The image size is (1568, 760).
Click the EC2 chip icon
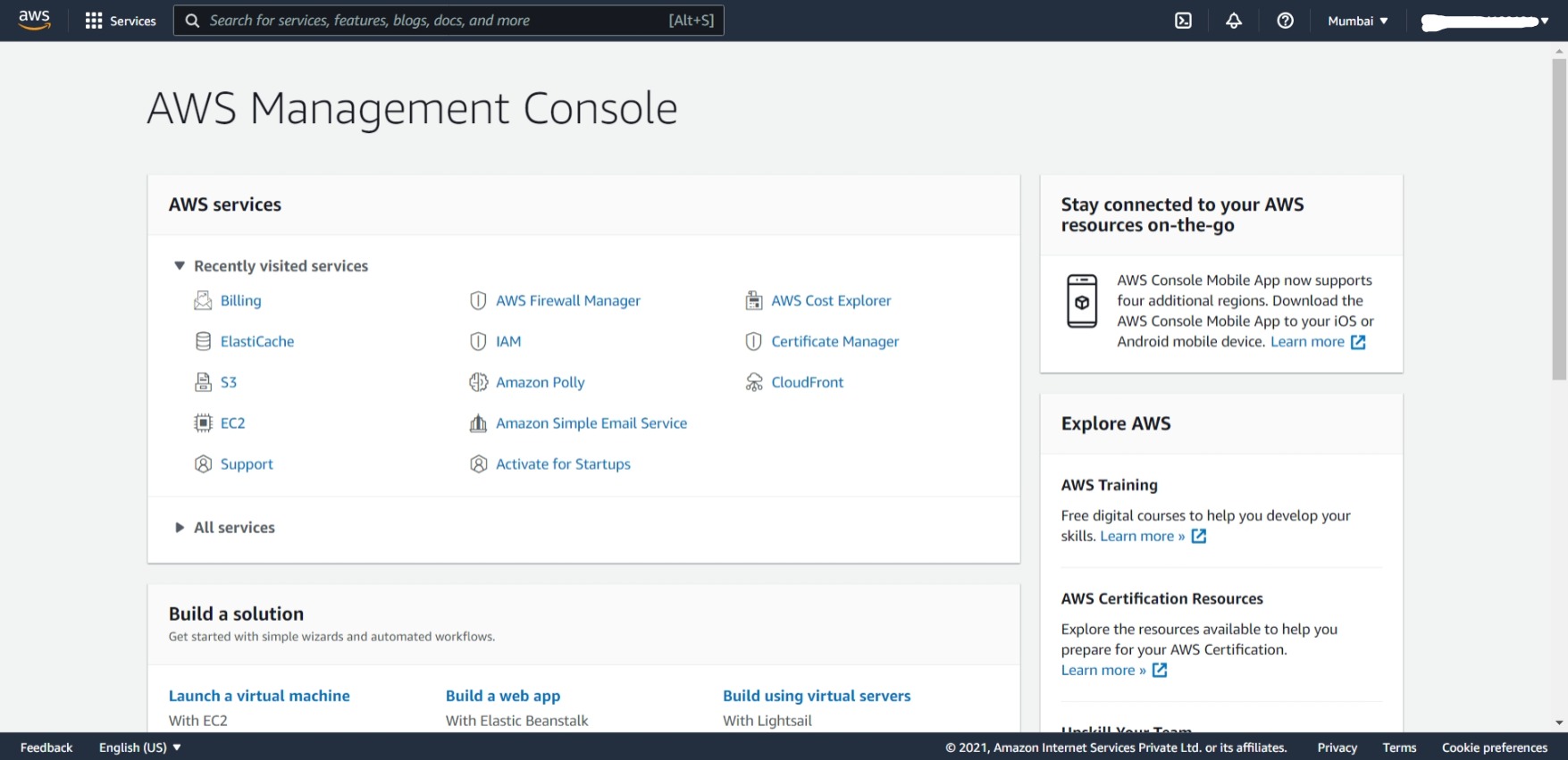pyautogui.click(x=203, y=423)
